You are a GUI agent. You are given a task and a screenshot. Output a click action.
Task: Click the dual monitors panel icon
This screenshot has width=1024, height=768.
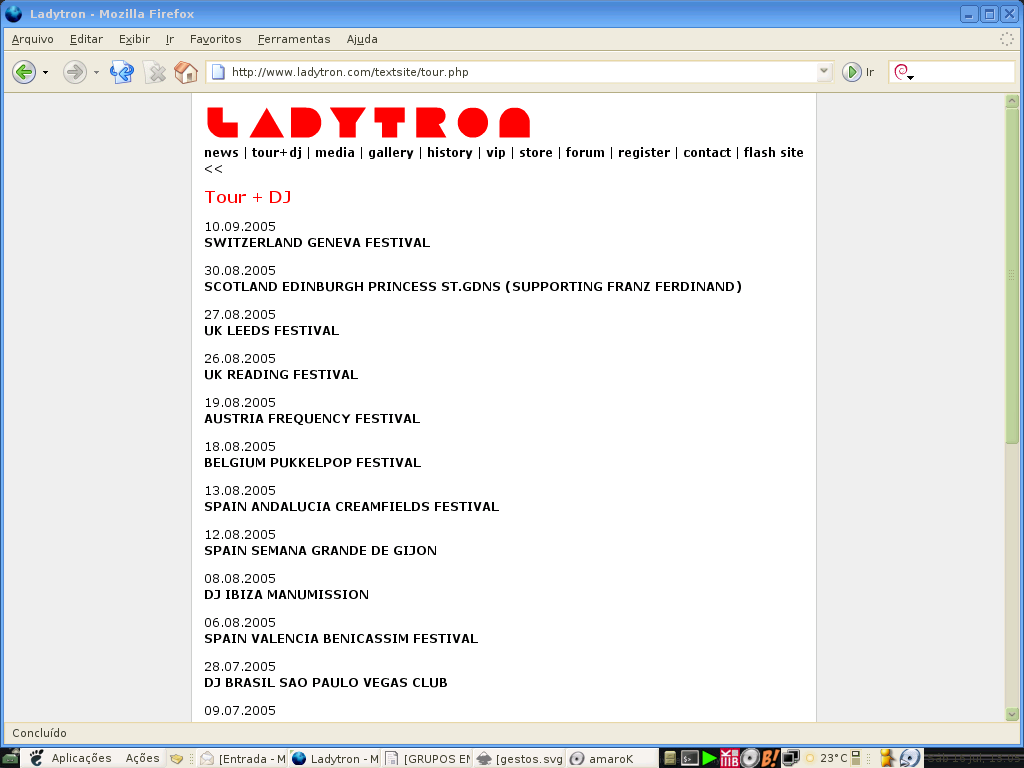pyautogui.click(x=790, y=758)
